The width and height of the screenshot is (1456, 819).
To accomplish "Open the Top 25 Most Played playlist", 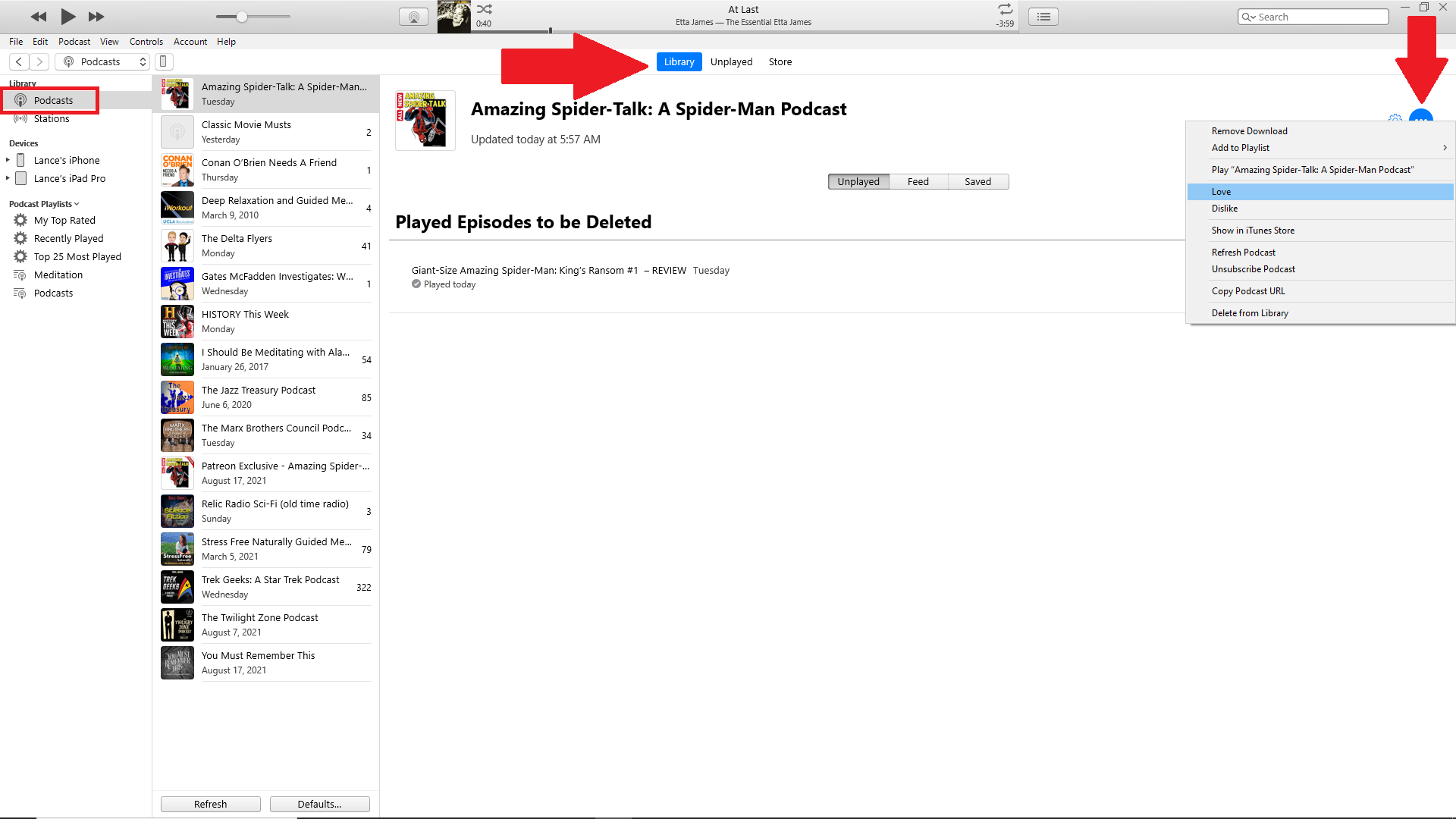I will pos(77,257).
